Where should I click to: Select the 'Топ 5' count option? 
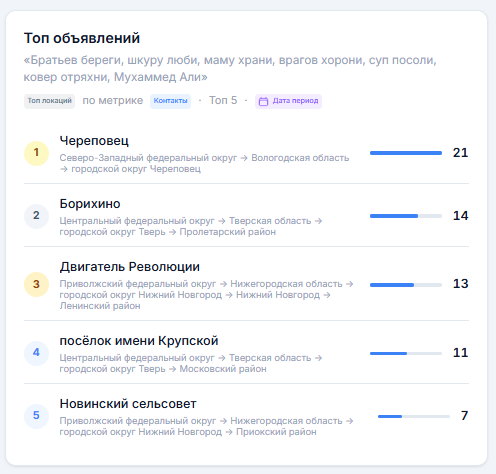click(x=223, y=100)
